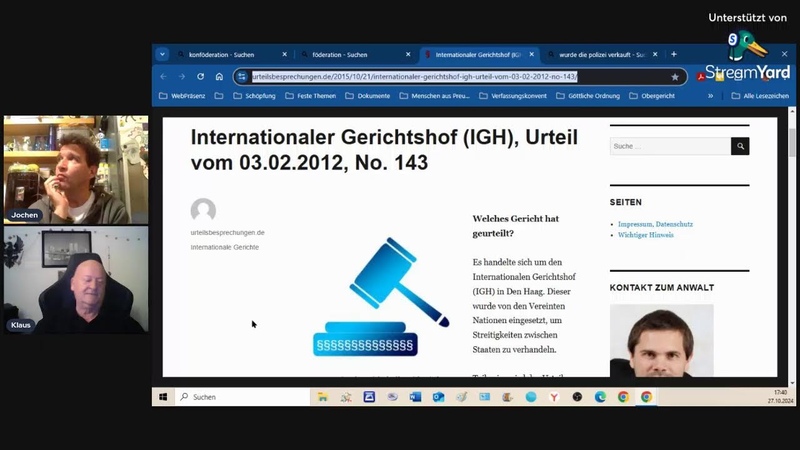Open the Dokumente bookmark folder

[368, 96]
